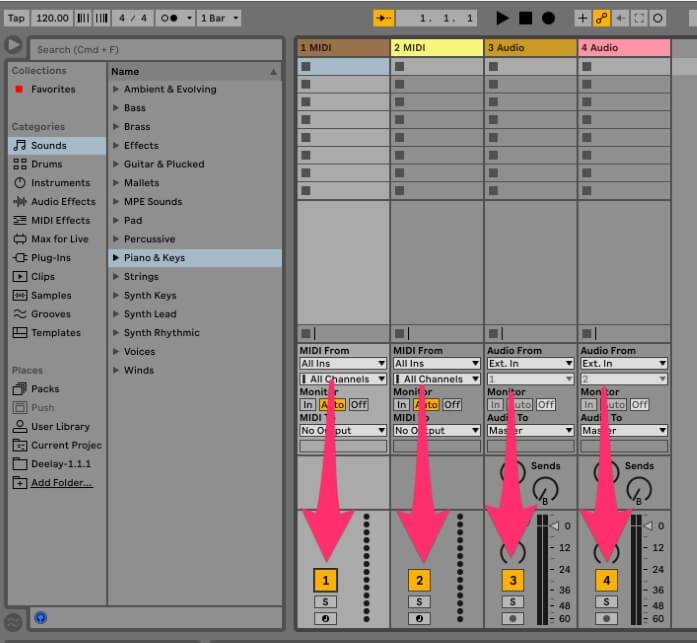Set track 1 Monitor to Off
This screenshot has width=697, height=643.
point(358,405)
